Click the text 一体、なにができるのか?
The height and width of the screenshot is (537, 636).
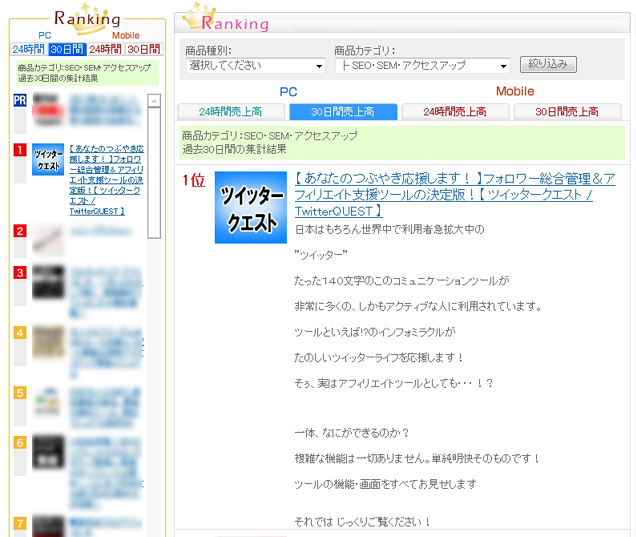(351, 433)
